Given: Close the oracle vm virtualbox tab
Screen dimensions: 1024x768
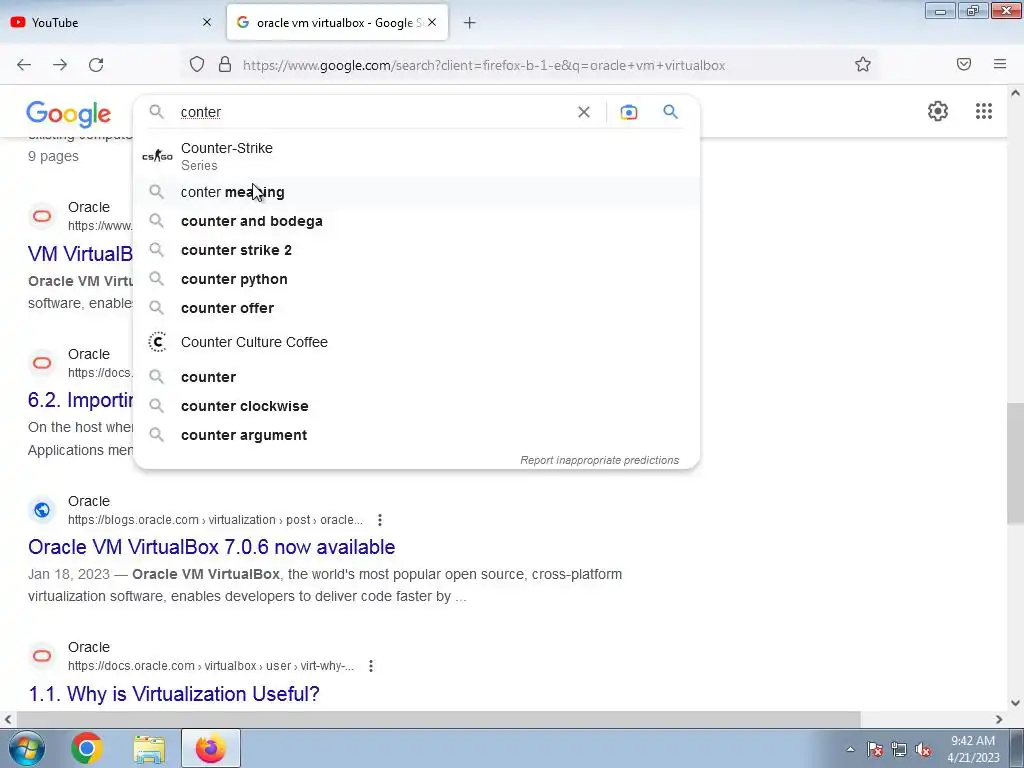Looking at the screenshot, I should [432, 22].
